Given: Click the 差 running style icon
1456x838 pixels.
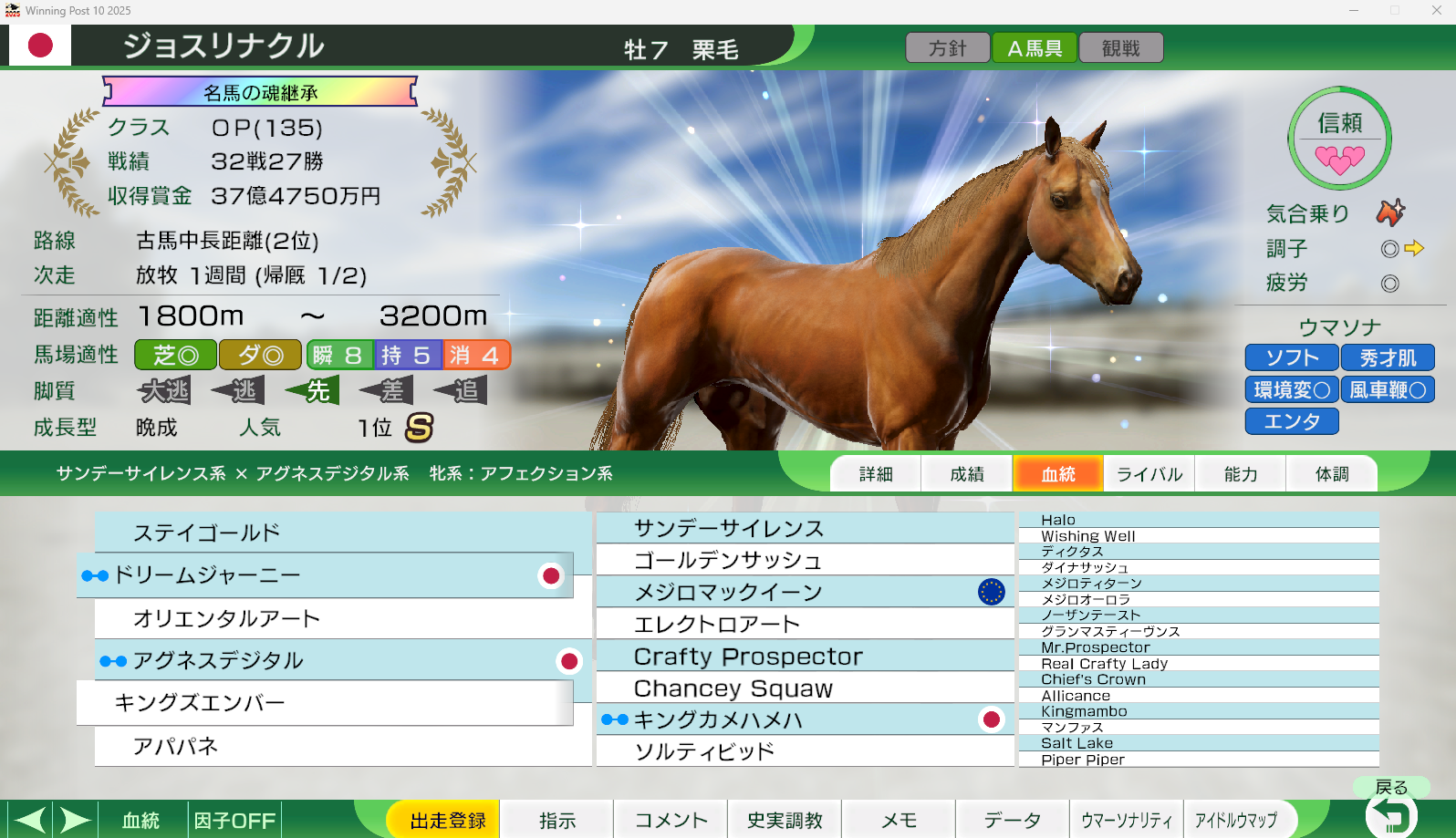Looking at the screenshot, I should coord(386,390).
